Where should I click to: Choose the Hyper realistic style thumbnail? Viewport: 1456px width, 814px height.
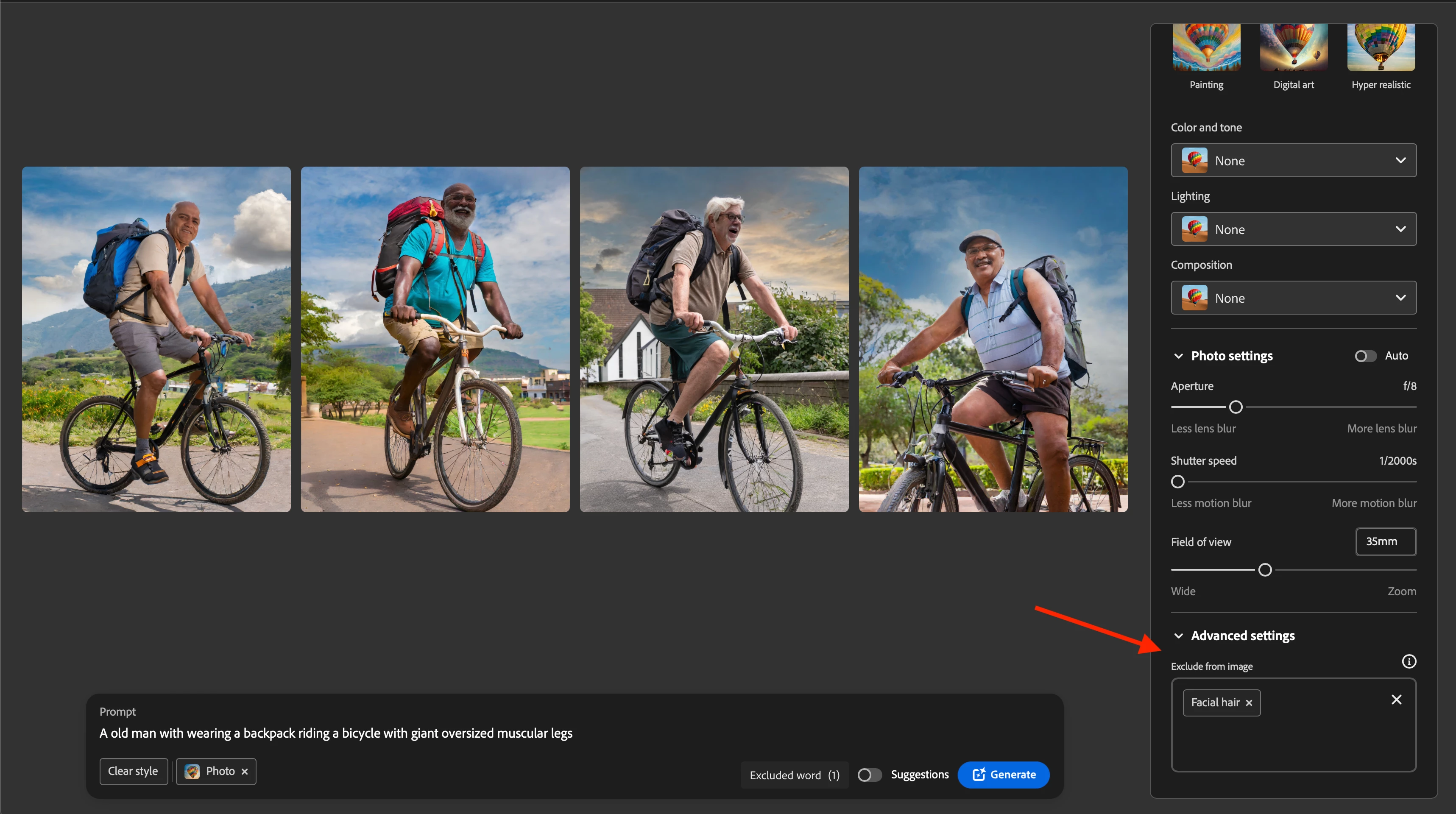click(x=1380, y=47)
